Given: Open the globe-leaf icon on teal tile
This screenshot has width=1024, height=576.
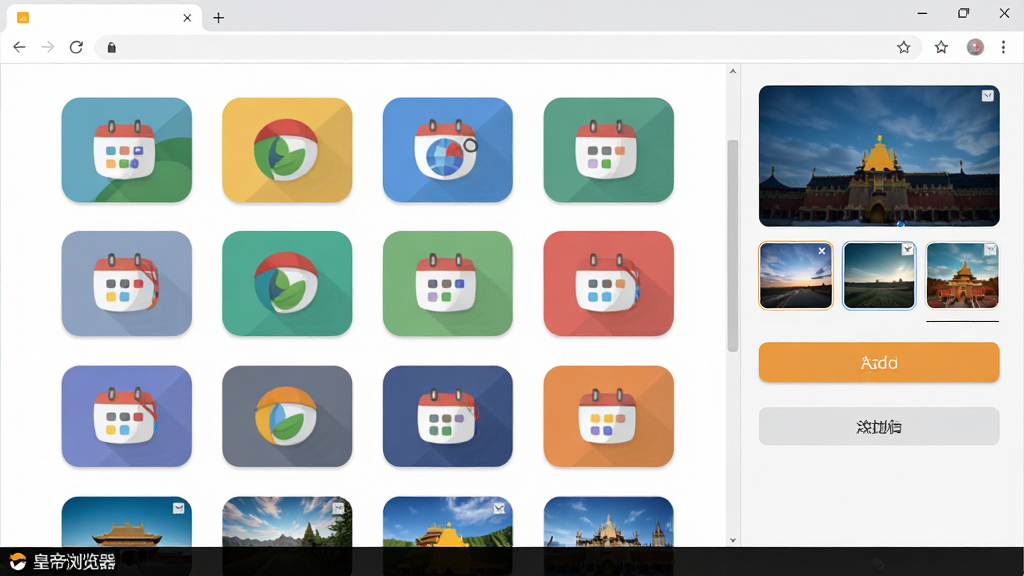Looking at the screenshot, I should click(x=287, y=283).
